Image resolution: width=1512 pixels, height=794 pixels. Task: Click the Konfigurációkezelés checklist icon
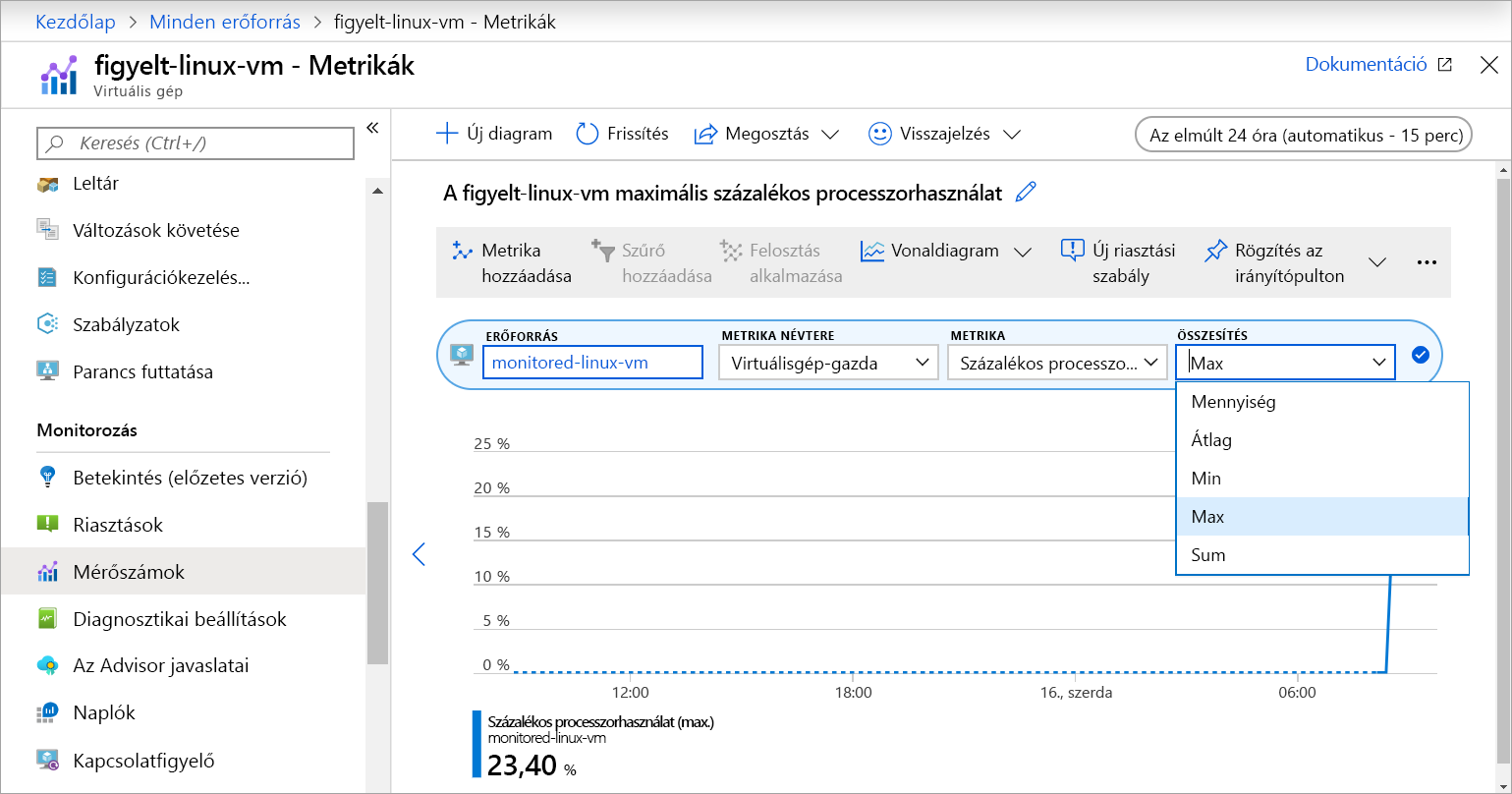(47, 277)
